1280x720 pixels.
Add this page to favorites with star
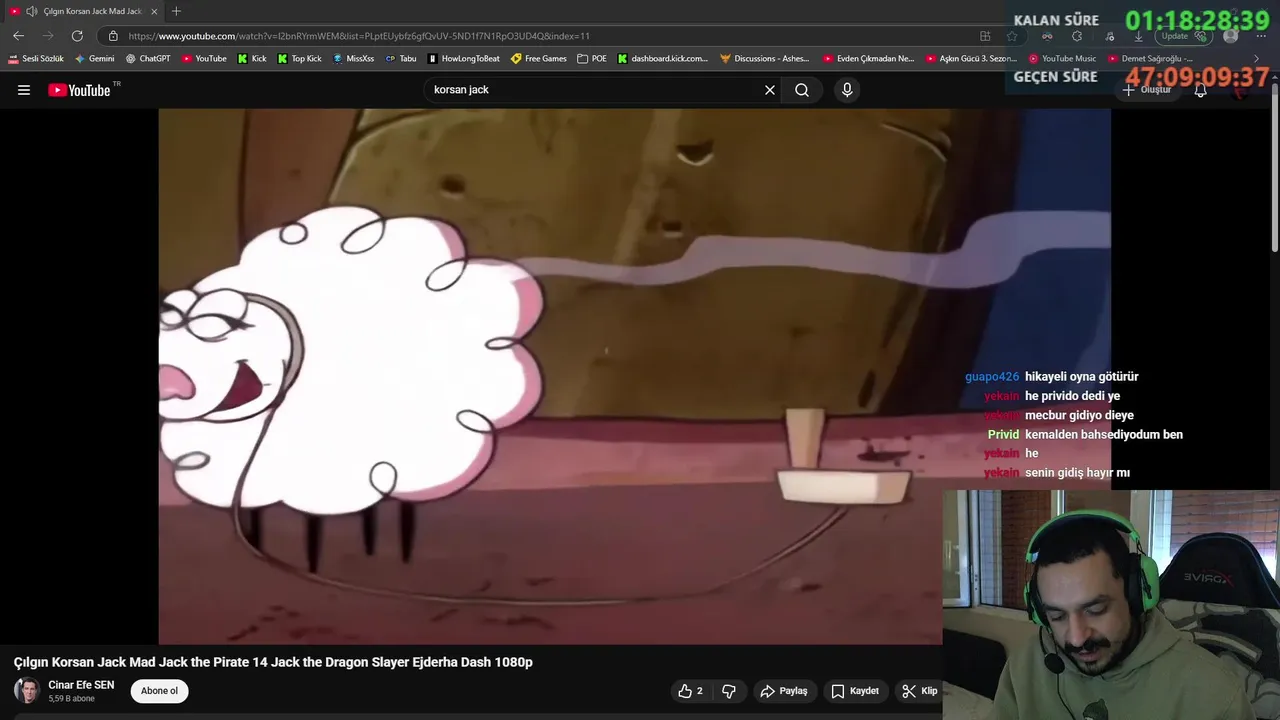1012,36
